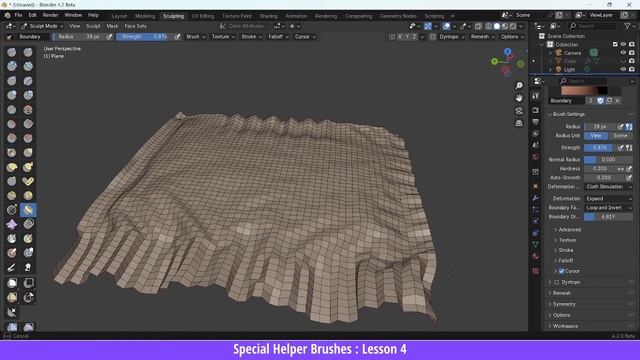Uncheck the Cursor panel checkbox
Image resolution: width=640 pixels, height=360 pixels.
pyautogui.click(x=562, y=271)
